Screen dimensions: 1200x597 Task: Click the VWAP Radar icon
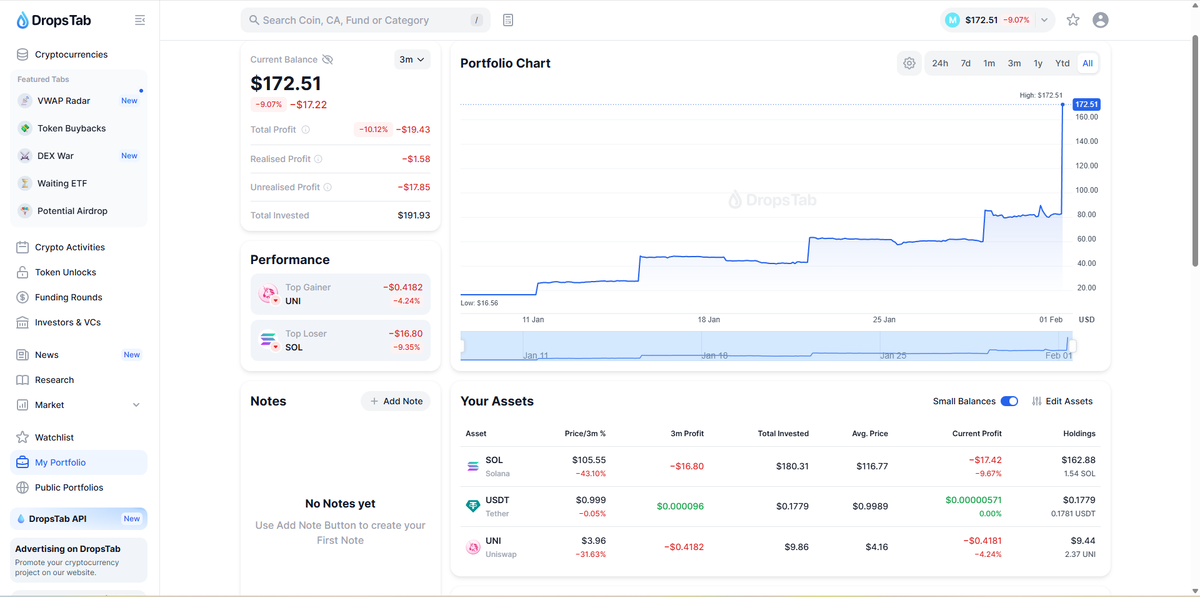[x=25, y=101]
